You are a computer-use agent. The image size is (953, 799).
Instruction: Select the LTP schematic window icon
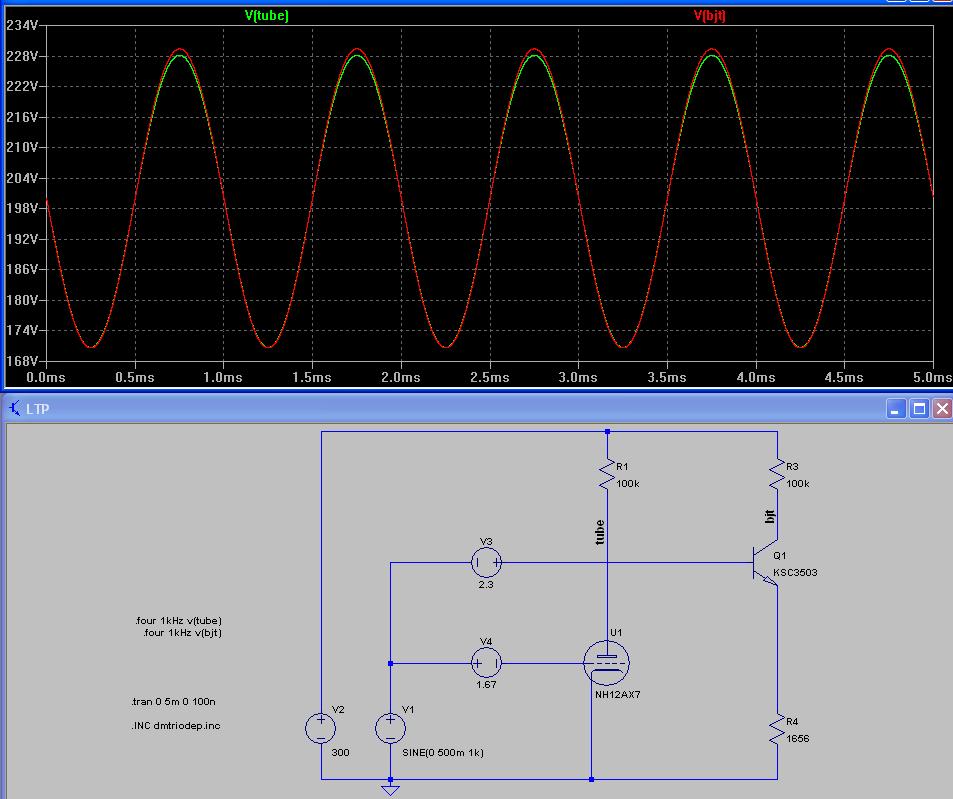(x=15, y=408)
